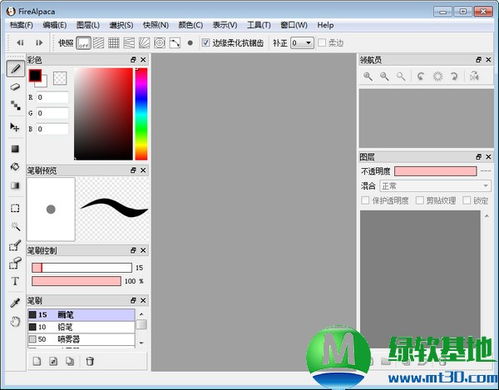Select the brush list row numbered 10
The image size is (499, 390).
[x=81, y=327]
